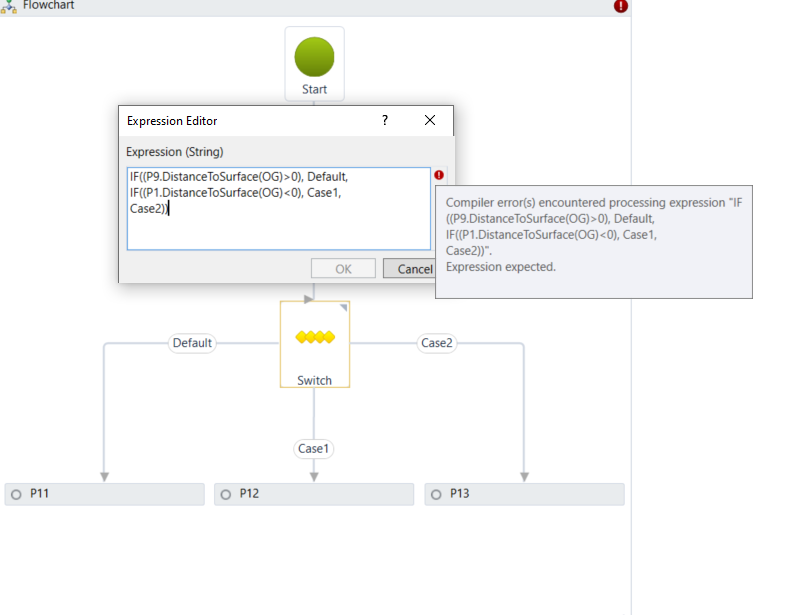Cancel the Expression Editor dialog
This screenshot has width=800, height=615.
pos(410,268)
